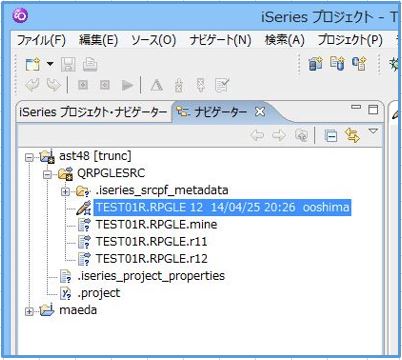Close the ナビゲーター tab
Image resolution: width=402 pixels, height=360 pixels.
point(260,112)
